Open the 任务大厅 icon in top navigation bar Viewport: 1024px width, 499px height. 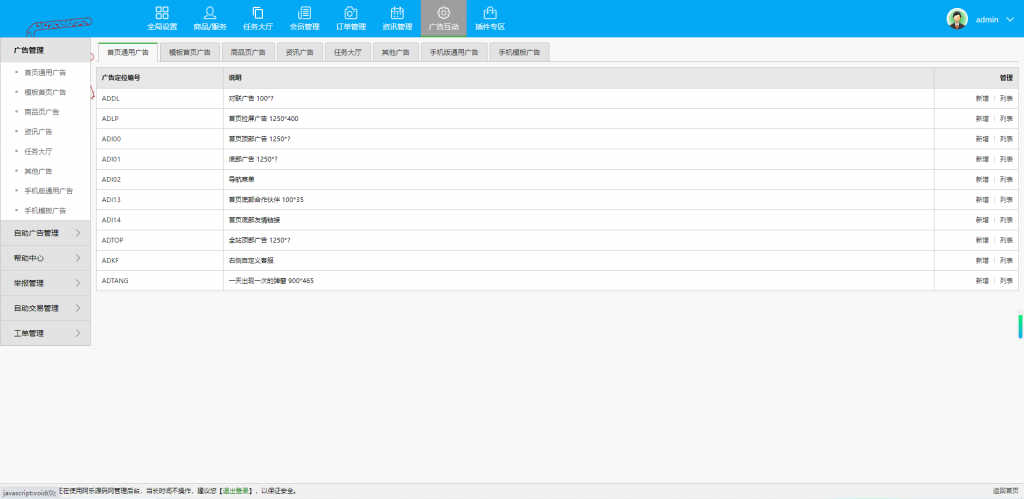pos(258,12)
